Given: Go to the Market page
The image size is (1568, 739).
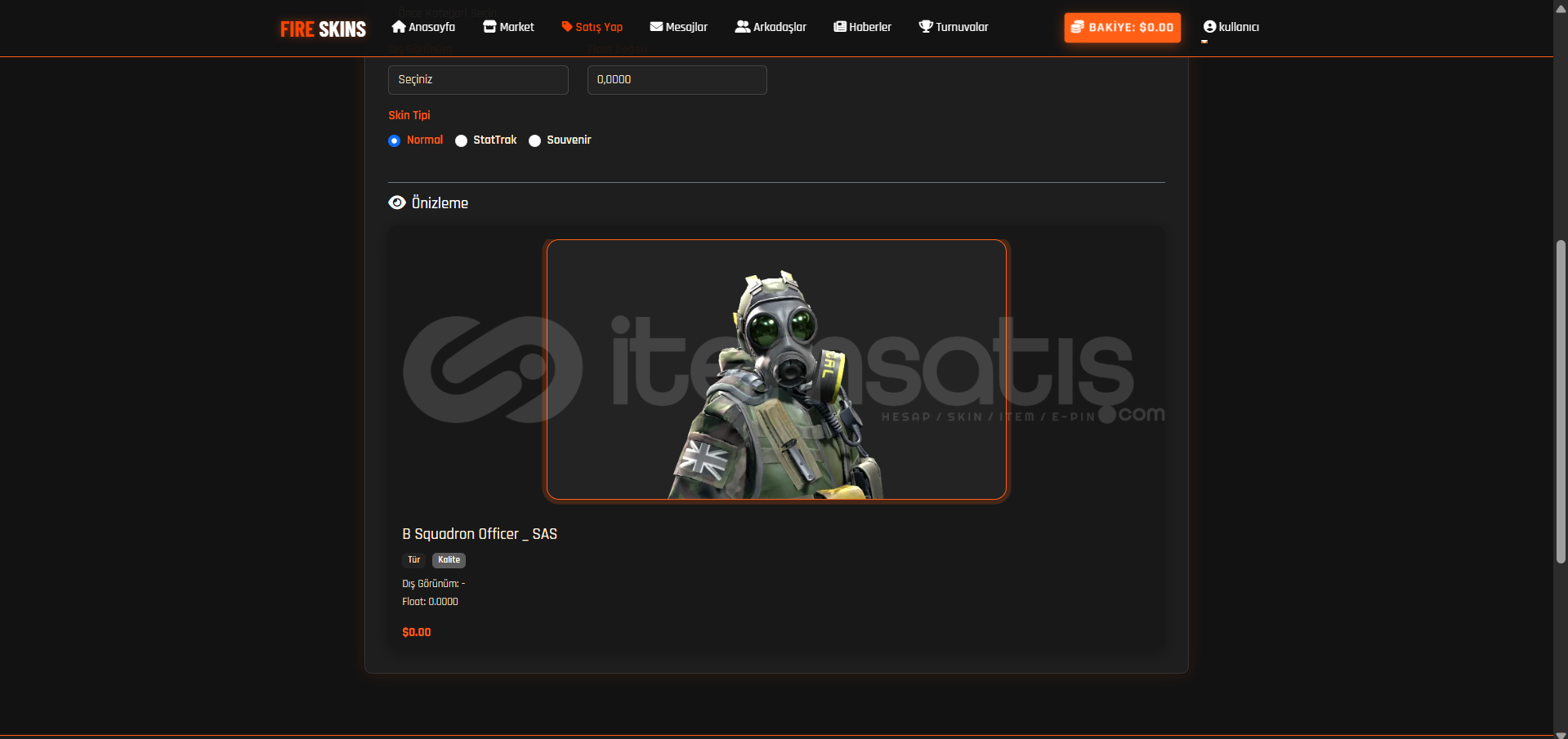Looking at the screenshot, I should 508,27.
